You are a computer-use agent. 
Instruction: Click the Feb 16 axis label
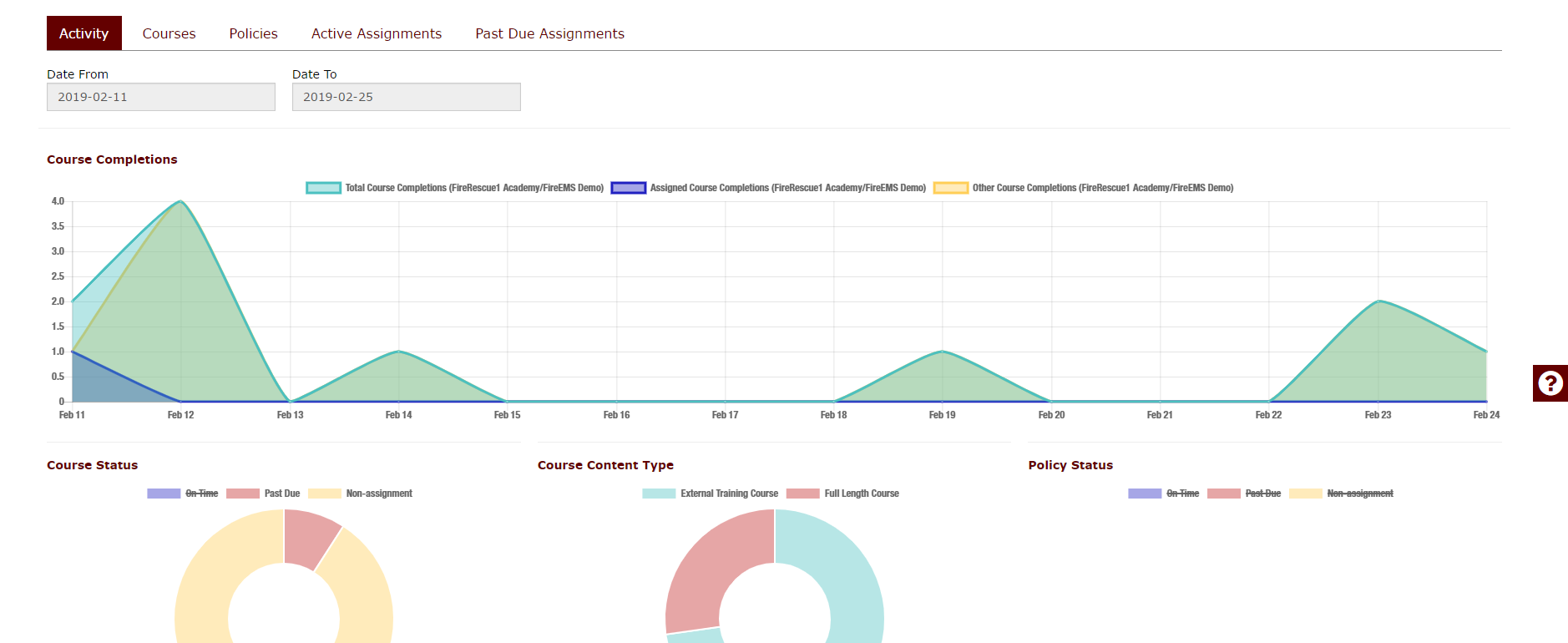coord(617,415)
